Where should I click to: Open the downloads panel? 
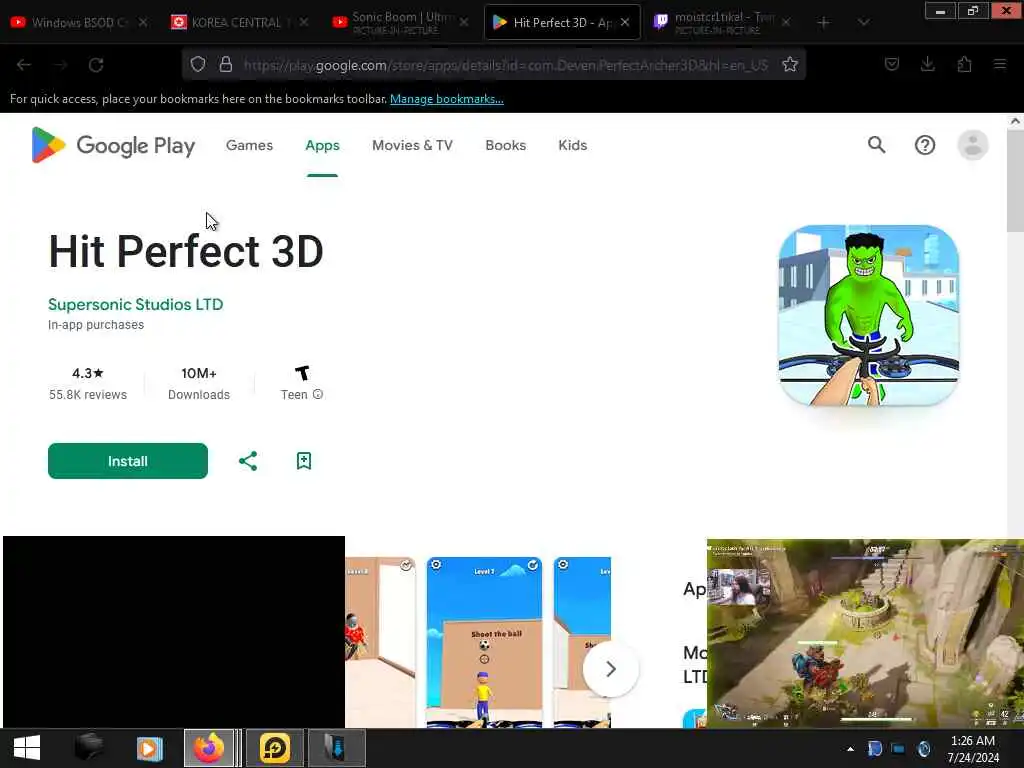click(x=927, y=64)
